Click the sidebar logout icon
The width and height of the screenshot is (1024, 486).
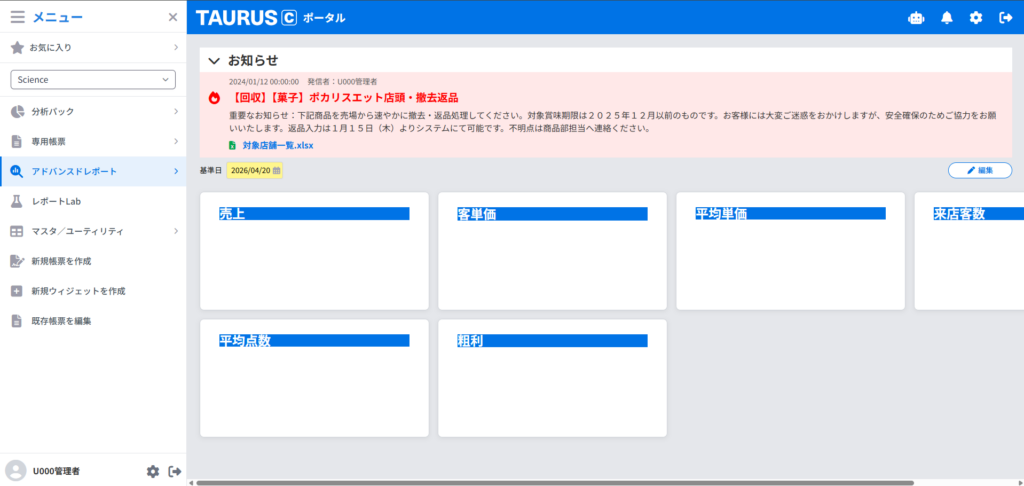click(175, 471)
